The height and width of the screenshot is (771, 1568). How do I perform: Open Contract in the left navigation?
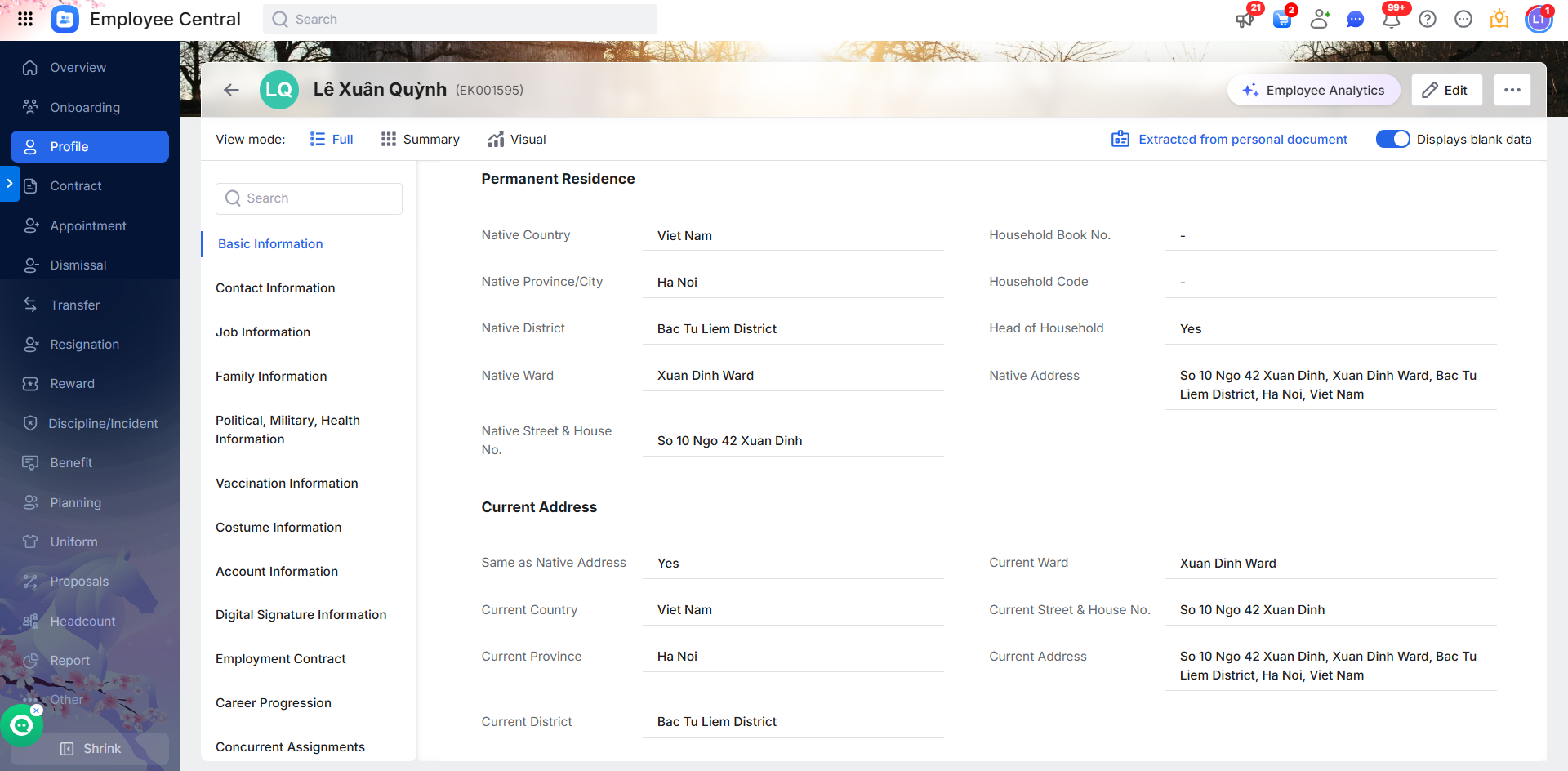[76, 186]
